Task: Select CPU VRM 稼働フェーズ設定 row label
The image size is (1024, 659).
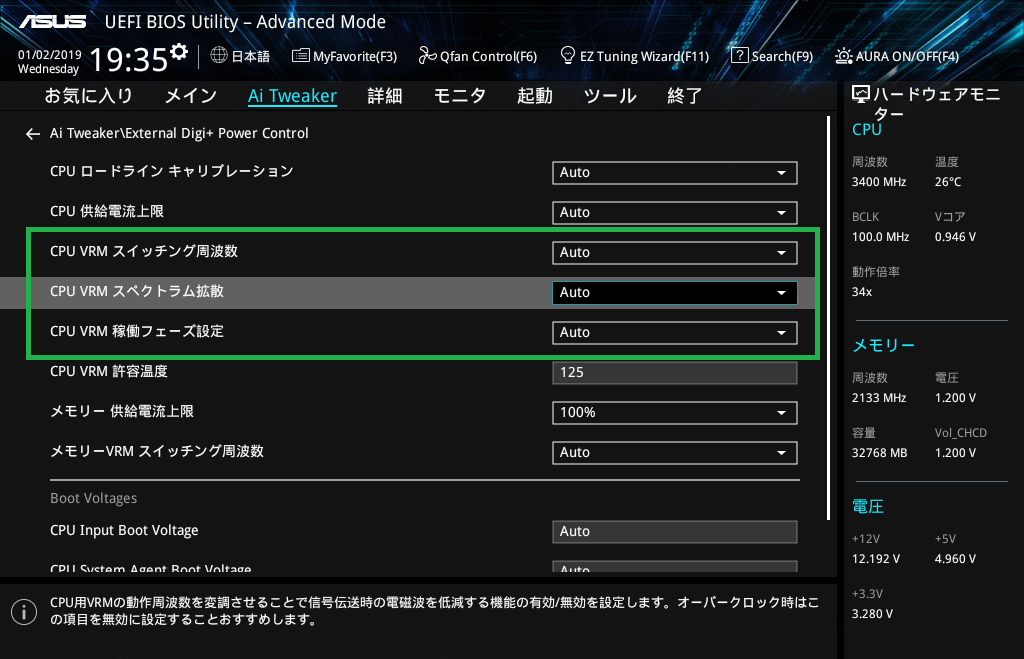Action: coord(137,331)
